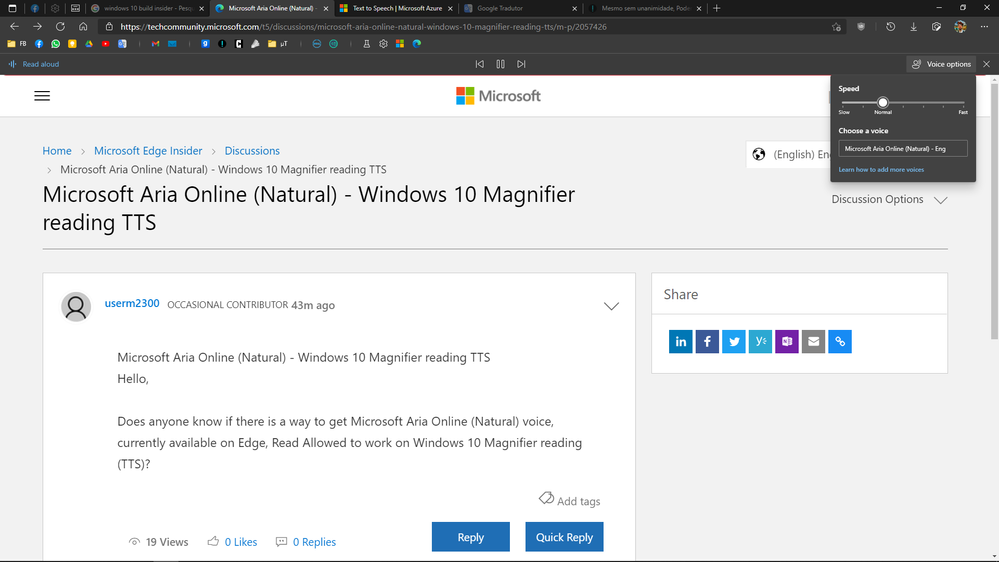Open the µT bookmarks folder
Screen dimensions: 999x562
coord(278,44)
